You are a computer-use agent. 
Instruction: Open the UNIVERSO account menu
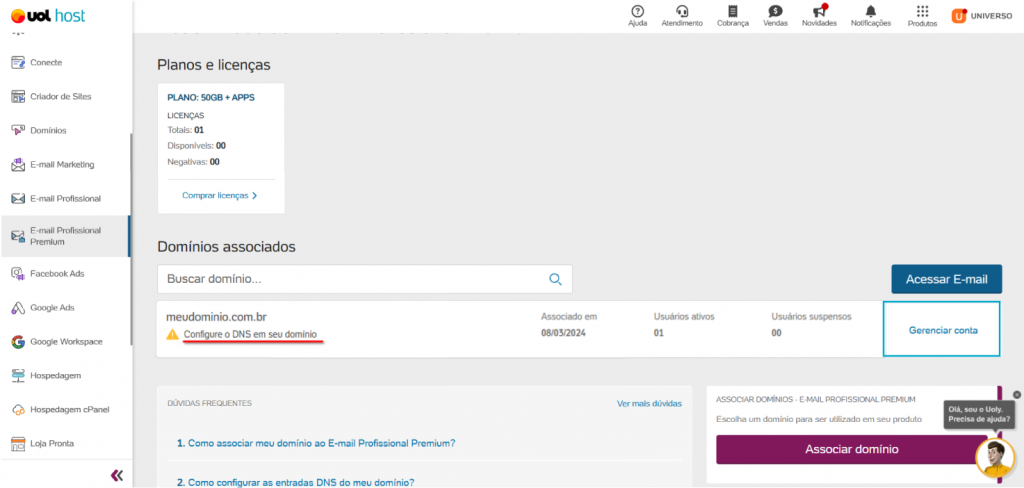pos(982,16)
